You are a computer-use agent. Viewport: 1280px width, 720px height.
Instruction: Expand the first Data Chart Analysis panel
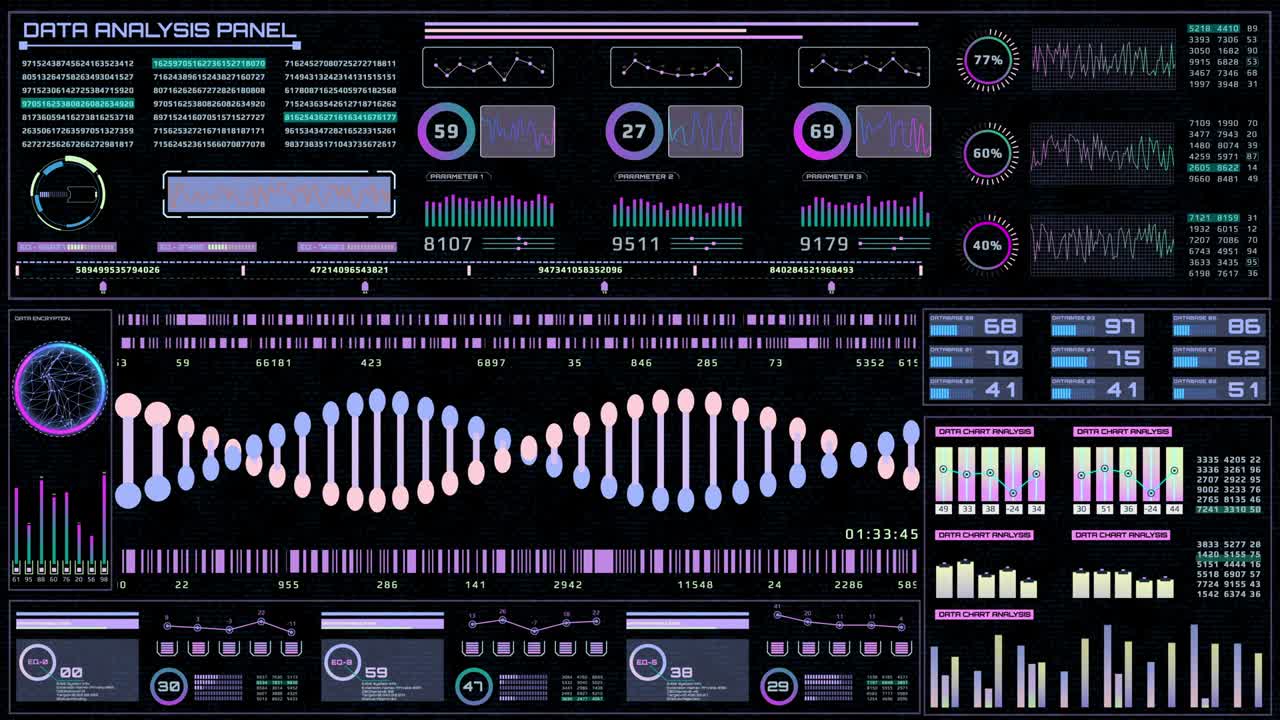click(x=985, y=432)
